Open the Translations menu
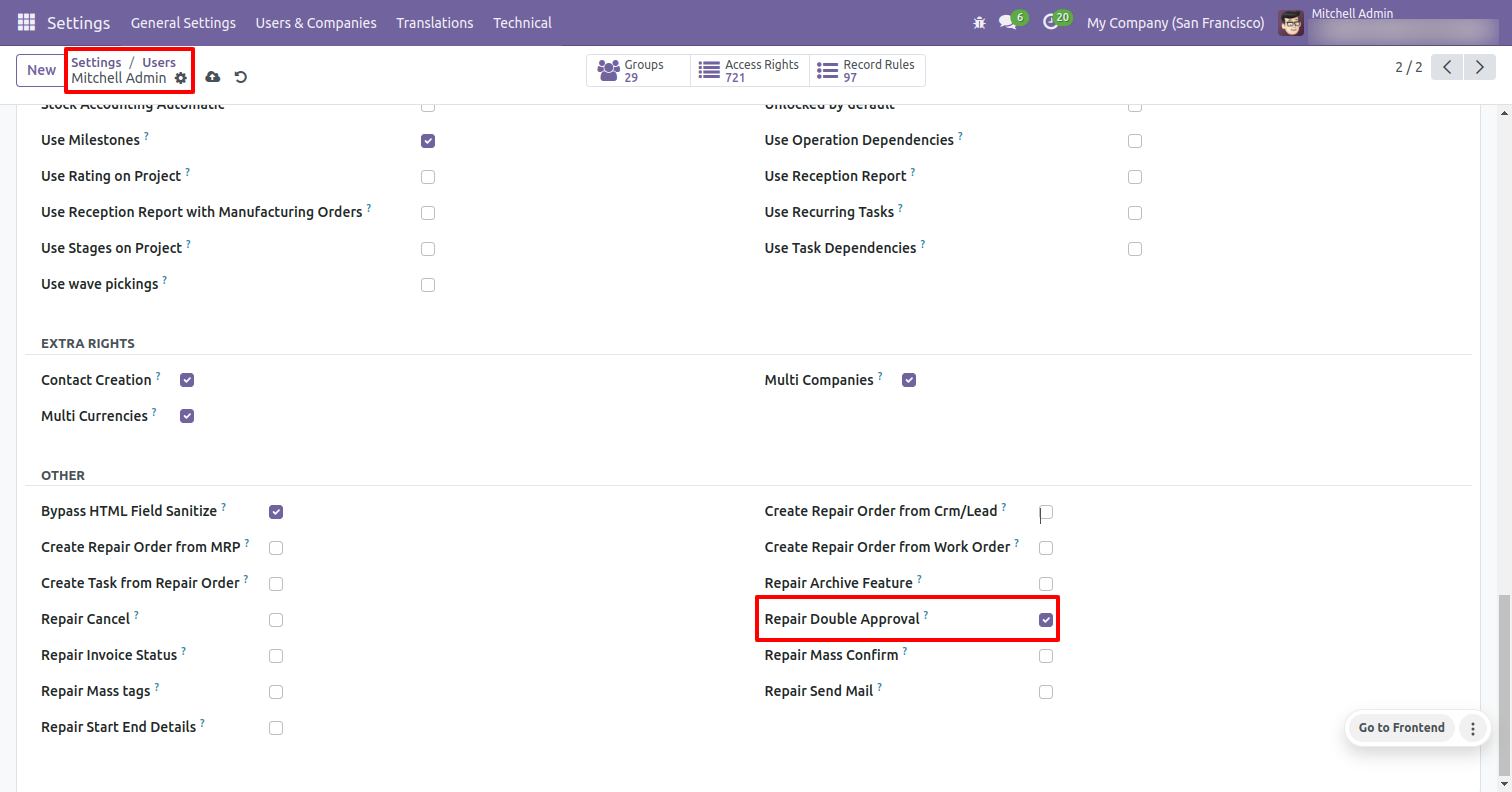 (435, 23)
